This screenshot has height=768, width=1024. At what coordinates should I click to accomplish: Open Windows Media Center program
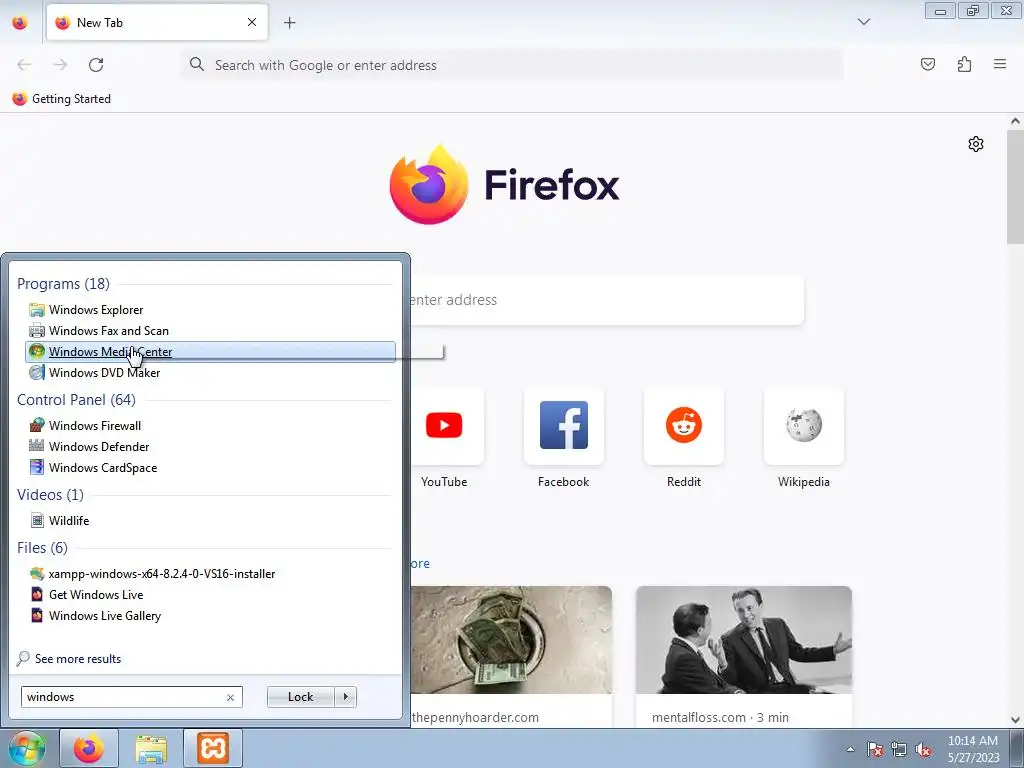pos(210,351)
